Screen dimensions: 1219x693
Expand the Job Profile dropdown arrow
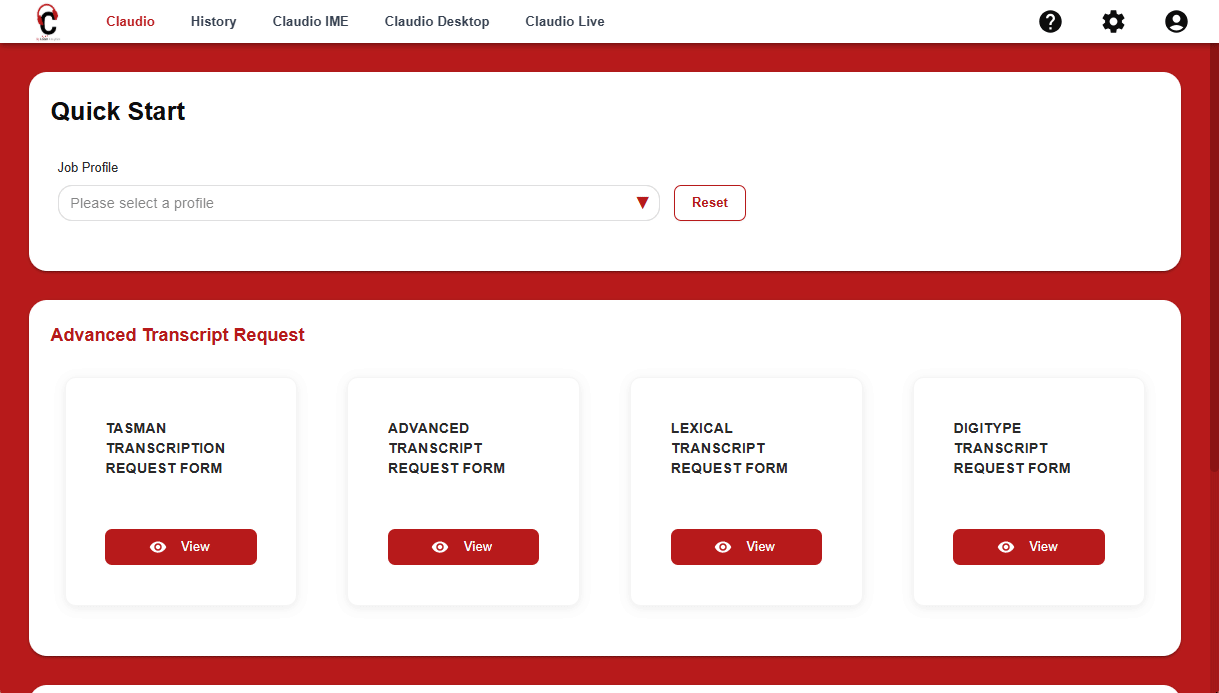tap(643, 203)
